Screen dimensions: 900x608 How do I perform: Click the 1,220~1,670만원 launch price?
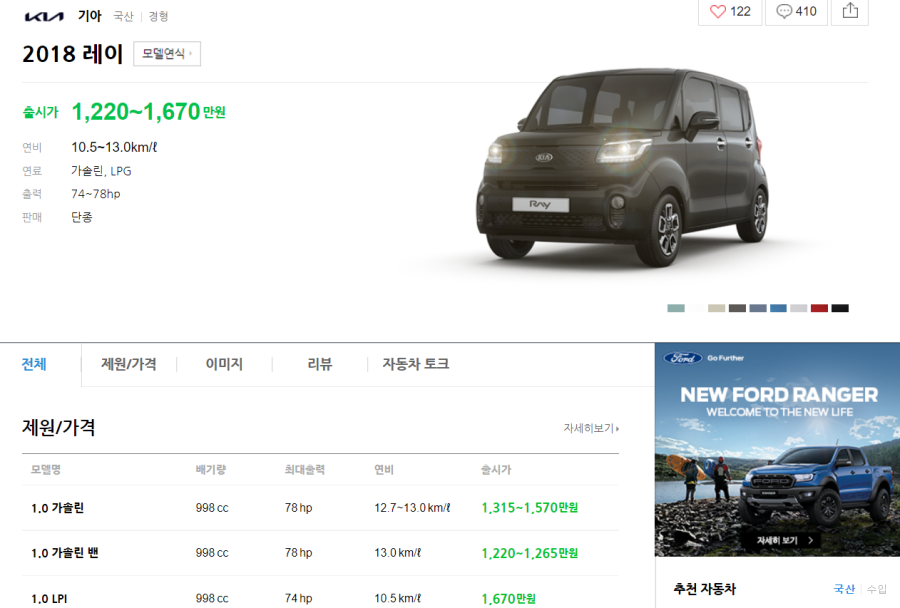point(148,111)
